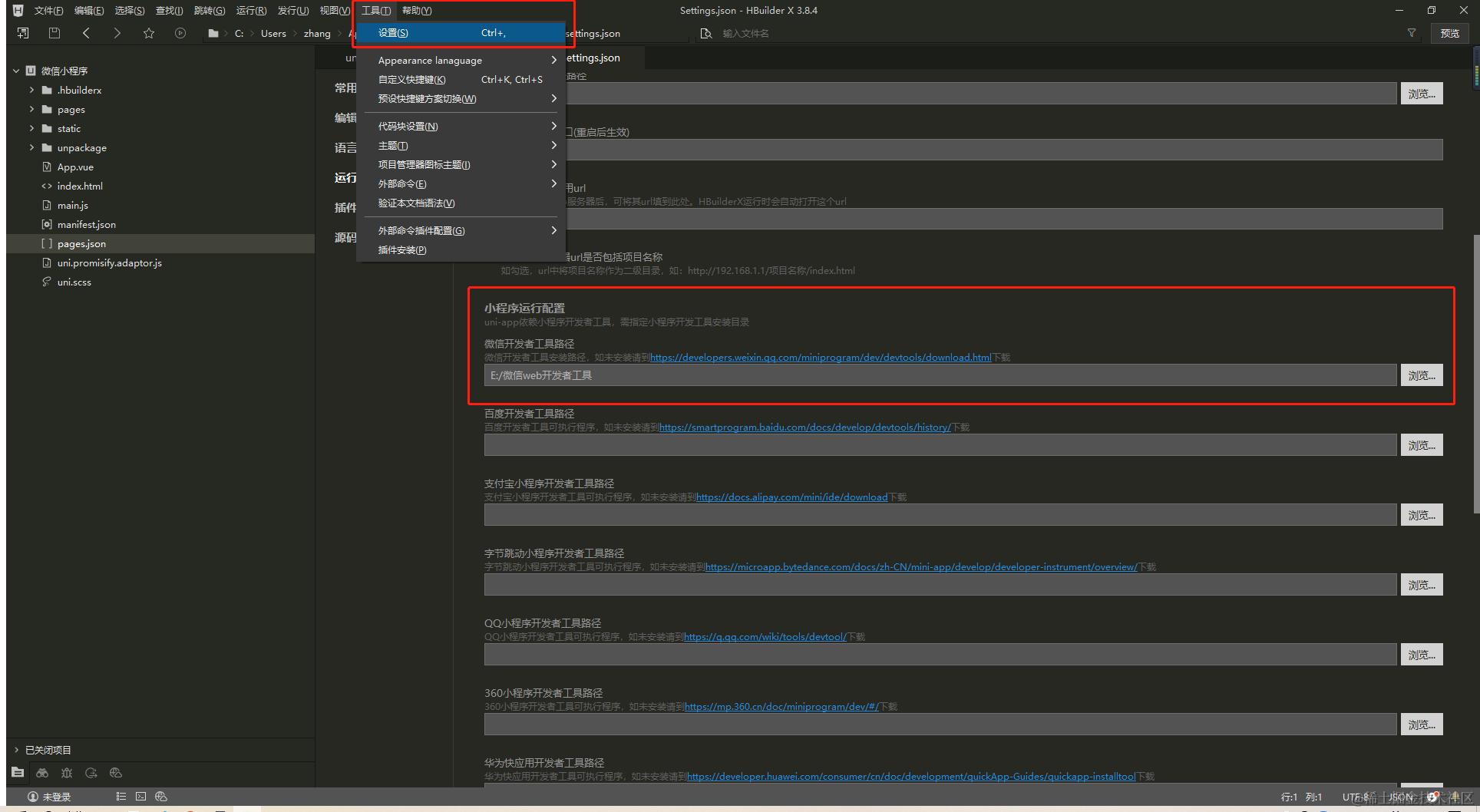Screen dimensions: 1480x812
Task: Create a new file via toolbar icon
Action: point(22,32)
